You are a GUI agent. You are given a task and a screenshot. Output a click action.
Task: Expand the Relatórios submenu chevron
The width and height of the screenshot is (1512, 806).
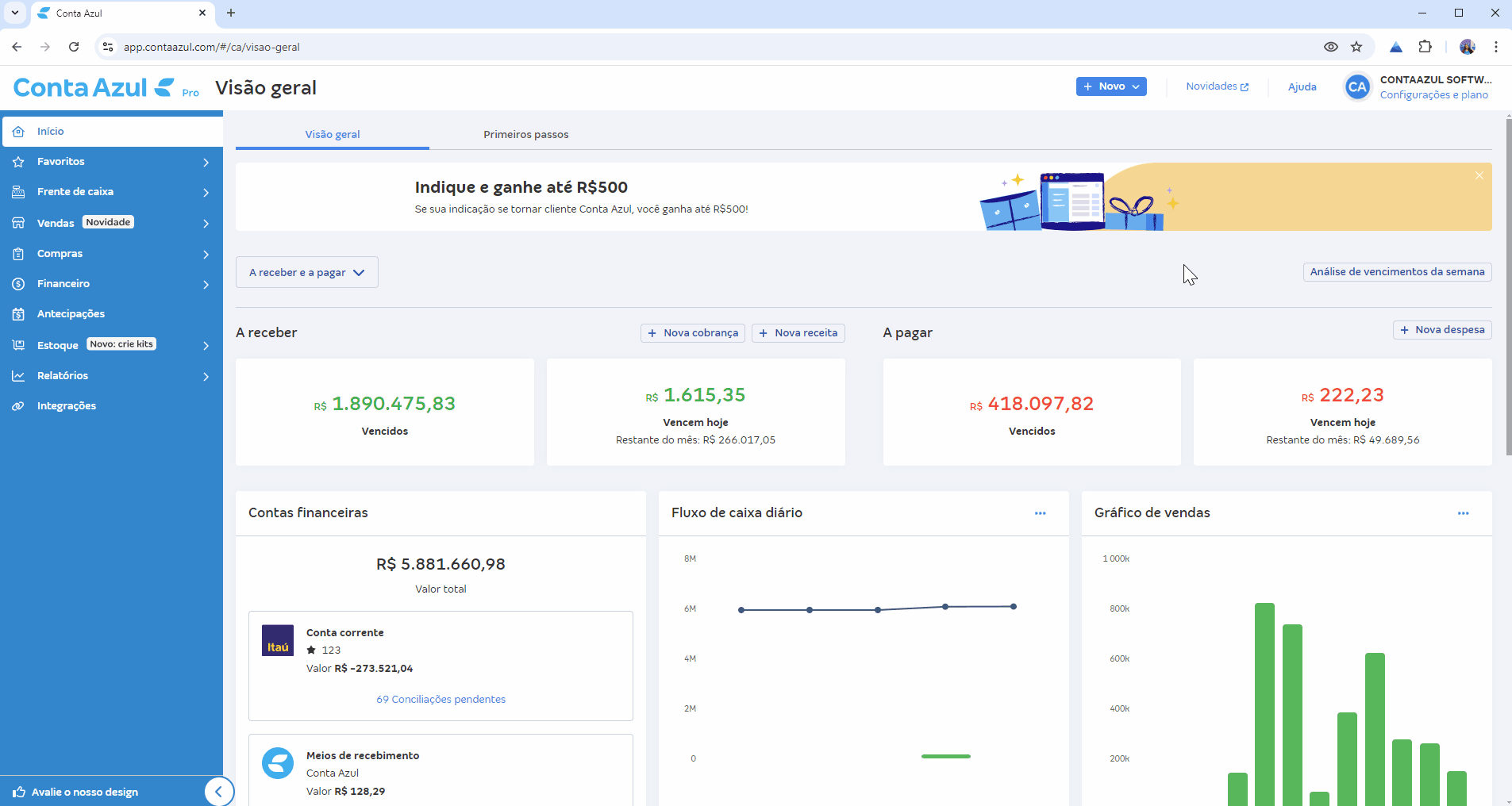click(206, 377)
